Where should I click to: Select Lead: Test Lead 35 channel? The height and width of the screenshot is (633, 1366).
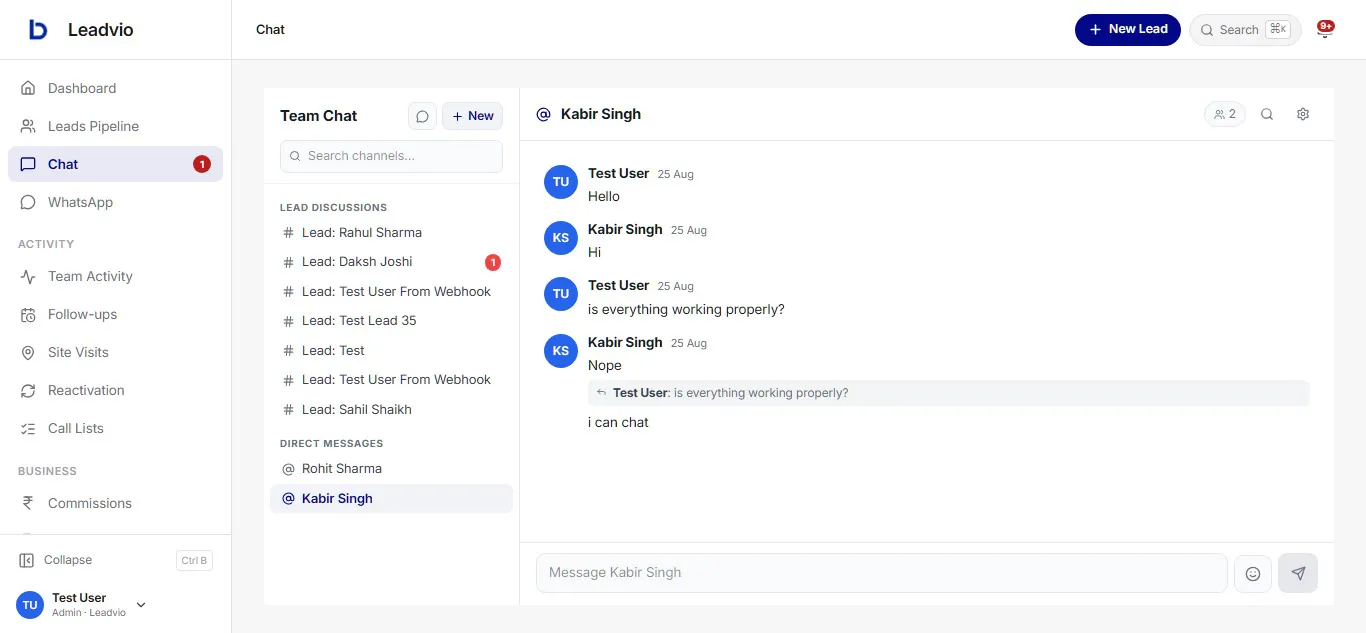391,321
